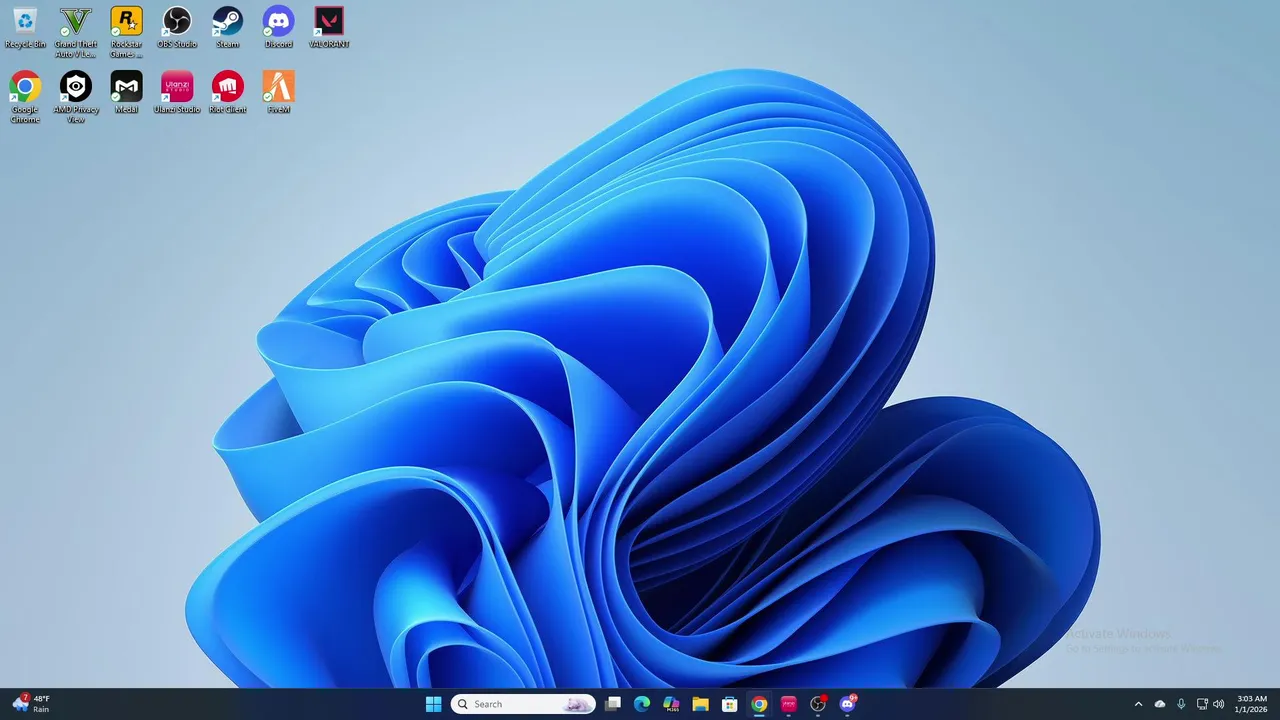Open the weather widget showing 48°F Rain
Image resolution: width=1280 pixels, height=720 pixels.
coord(30,704)
